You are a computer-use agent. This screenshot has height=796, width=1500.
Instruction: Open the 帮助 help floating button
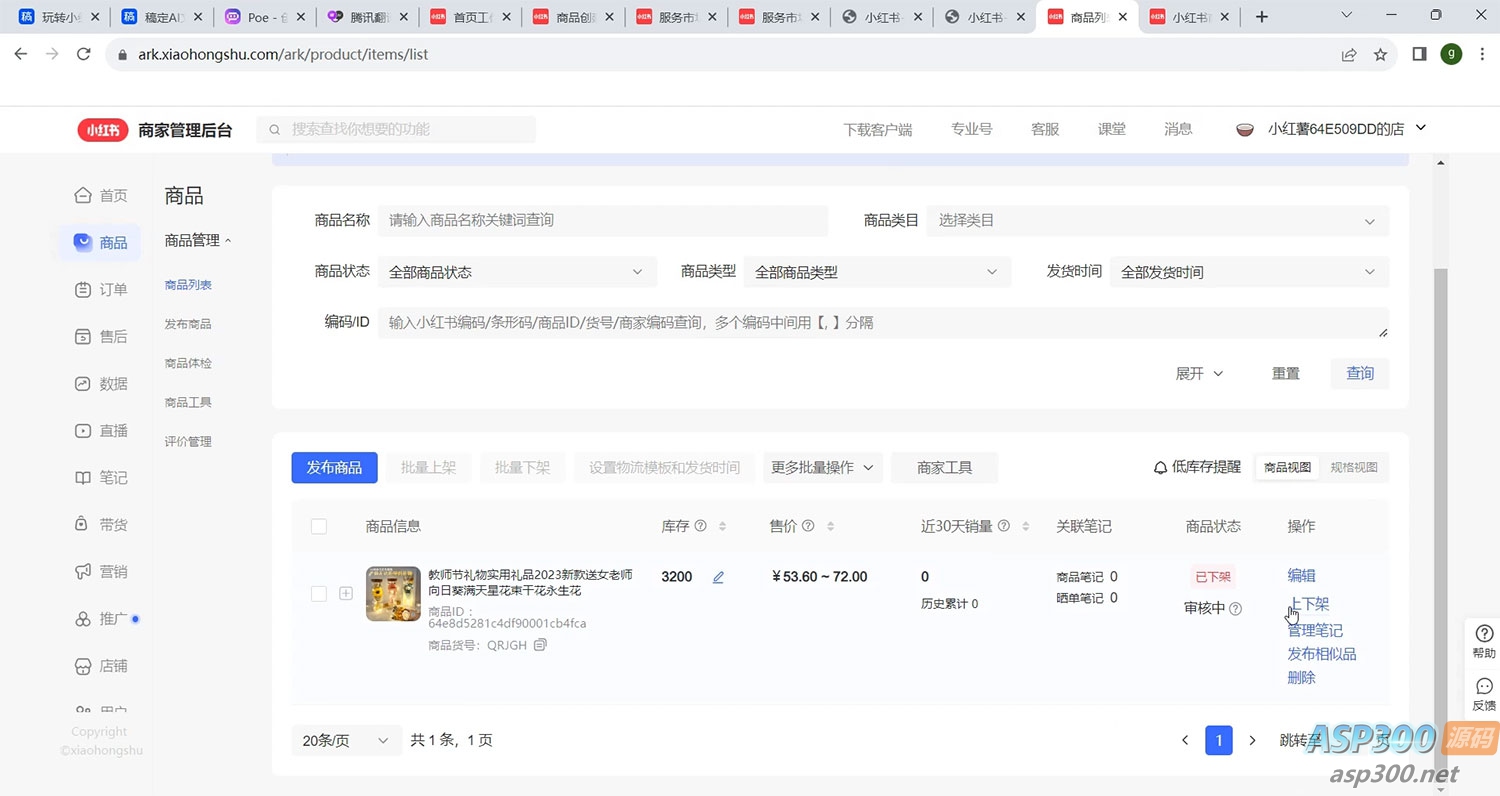(x=1484, y=640)
